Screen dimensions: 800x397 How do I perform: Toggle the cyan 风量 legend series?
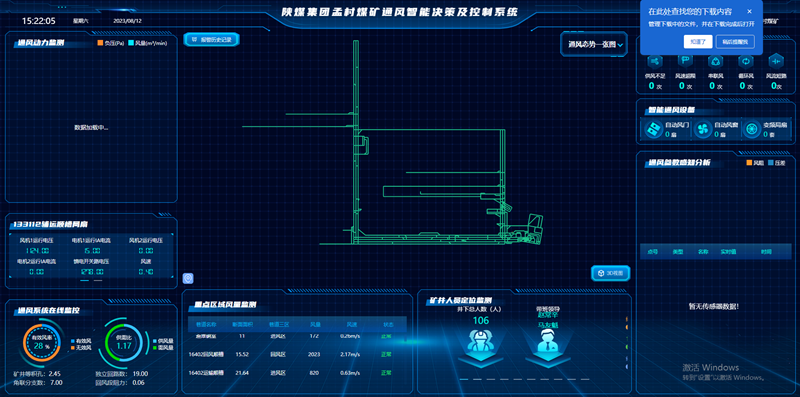click(147, 43)
